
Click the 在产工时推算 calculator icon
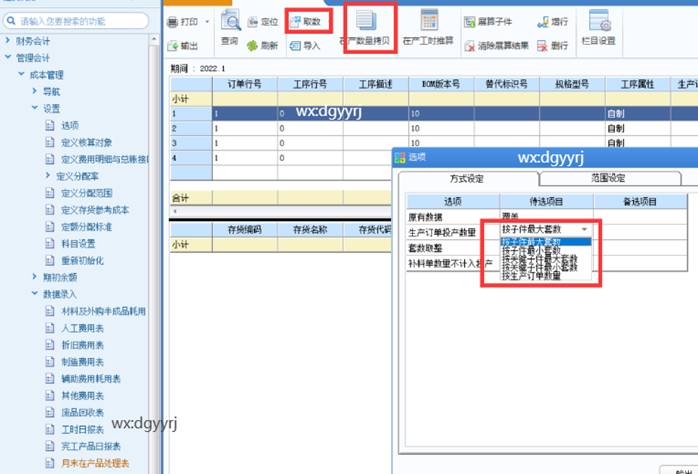tap(429, 20)
